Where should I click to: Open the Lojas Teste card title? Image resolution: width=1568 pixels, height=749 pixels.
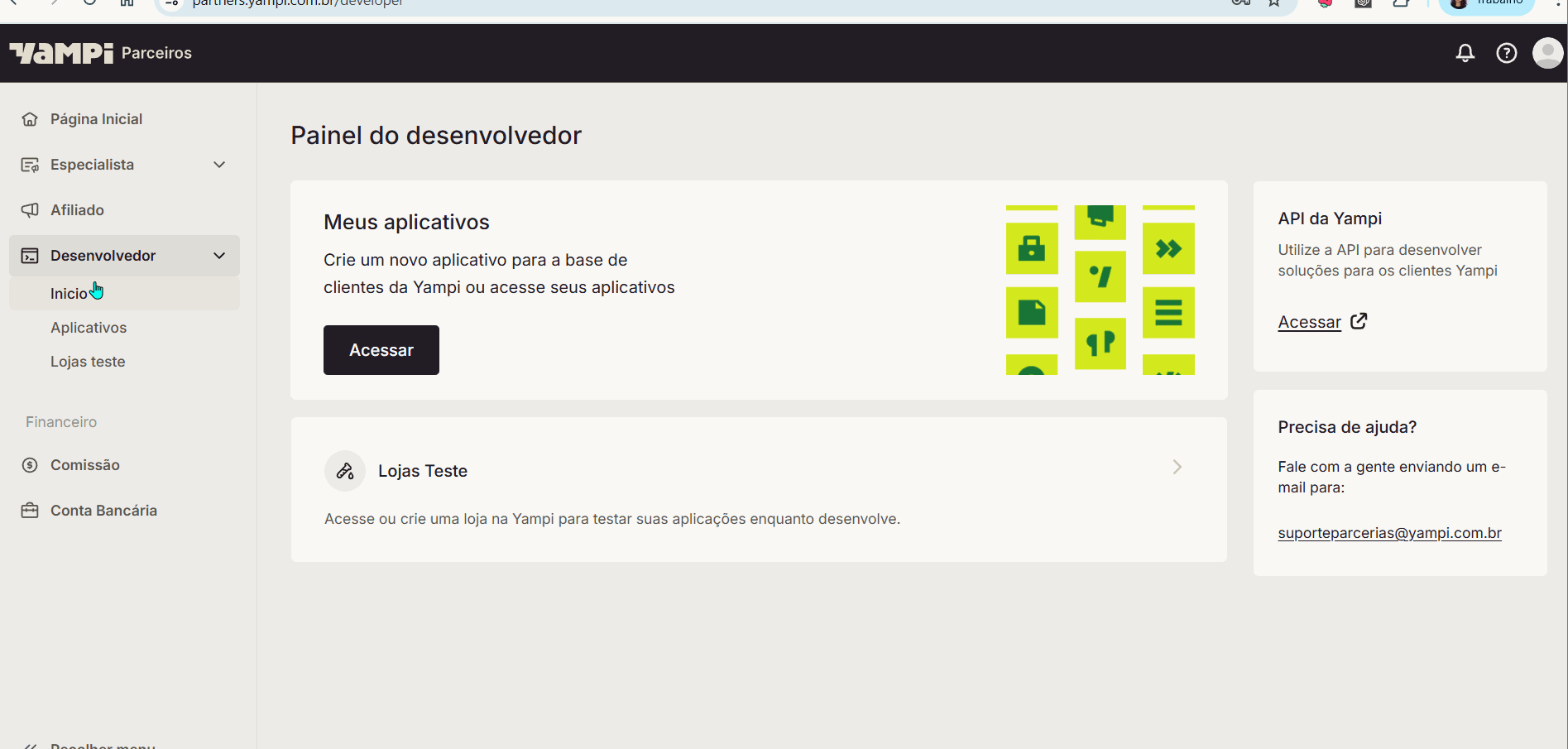coord(423,471)
